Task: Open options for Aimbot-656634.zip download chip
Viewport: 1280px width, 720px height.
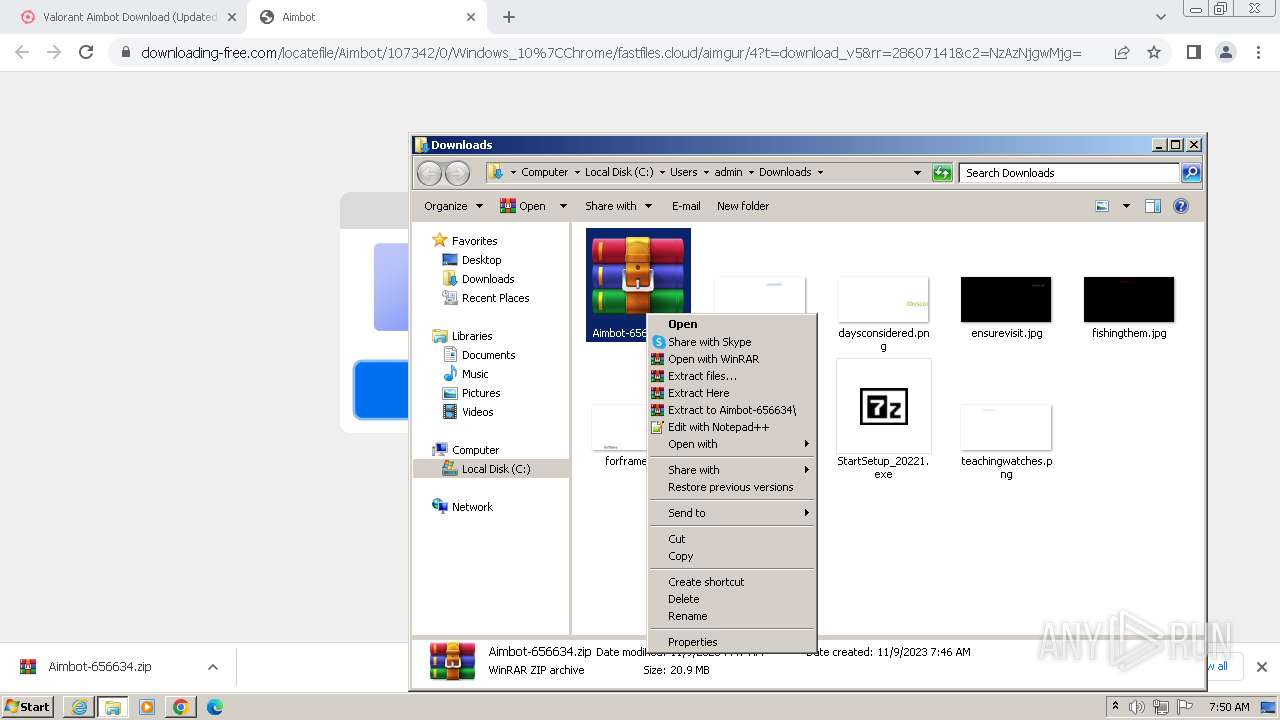Action: click(212, 667)
